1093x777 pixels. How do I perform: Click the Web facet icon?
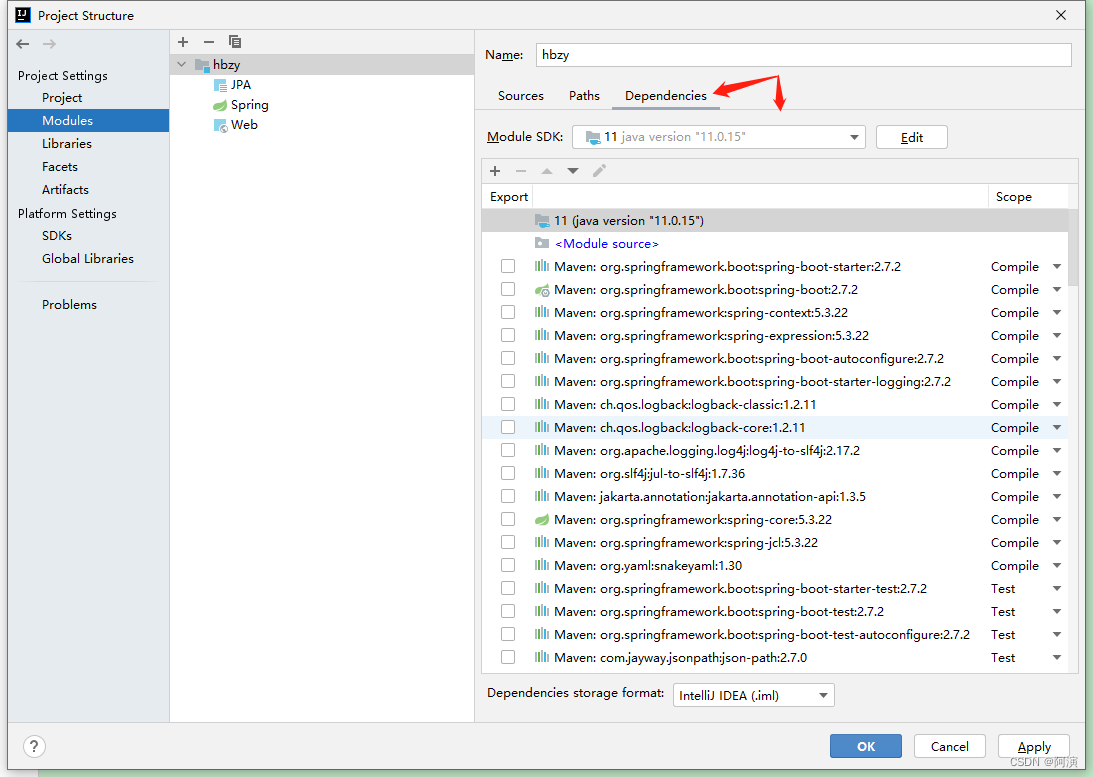click(x=220, y=125)
